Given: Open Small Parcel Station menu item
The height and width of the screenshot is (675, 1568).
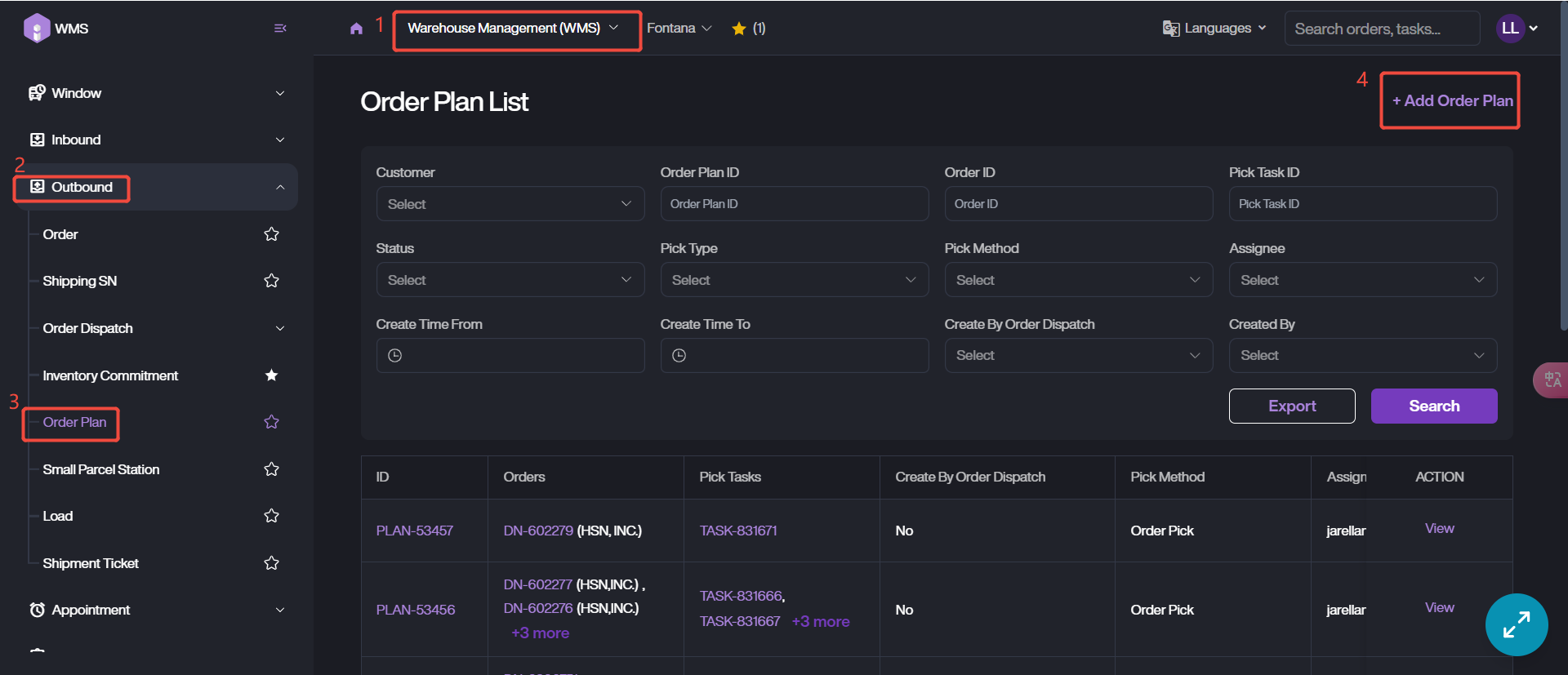Looking at the screenshot, I should click(x=101, y=469).
